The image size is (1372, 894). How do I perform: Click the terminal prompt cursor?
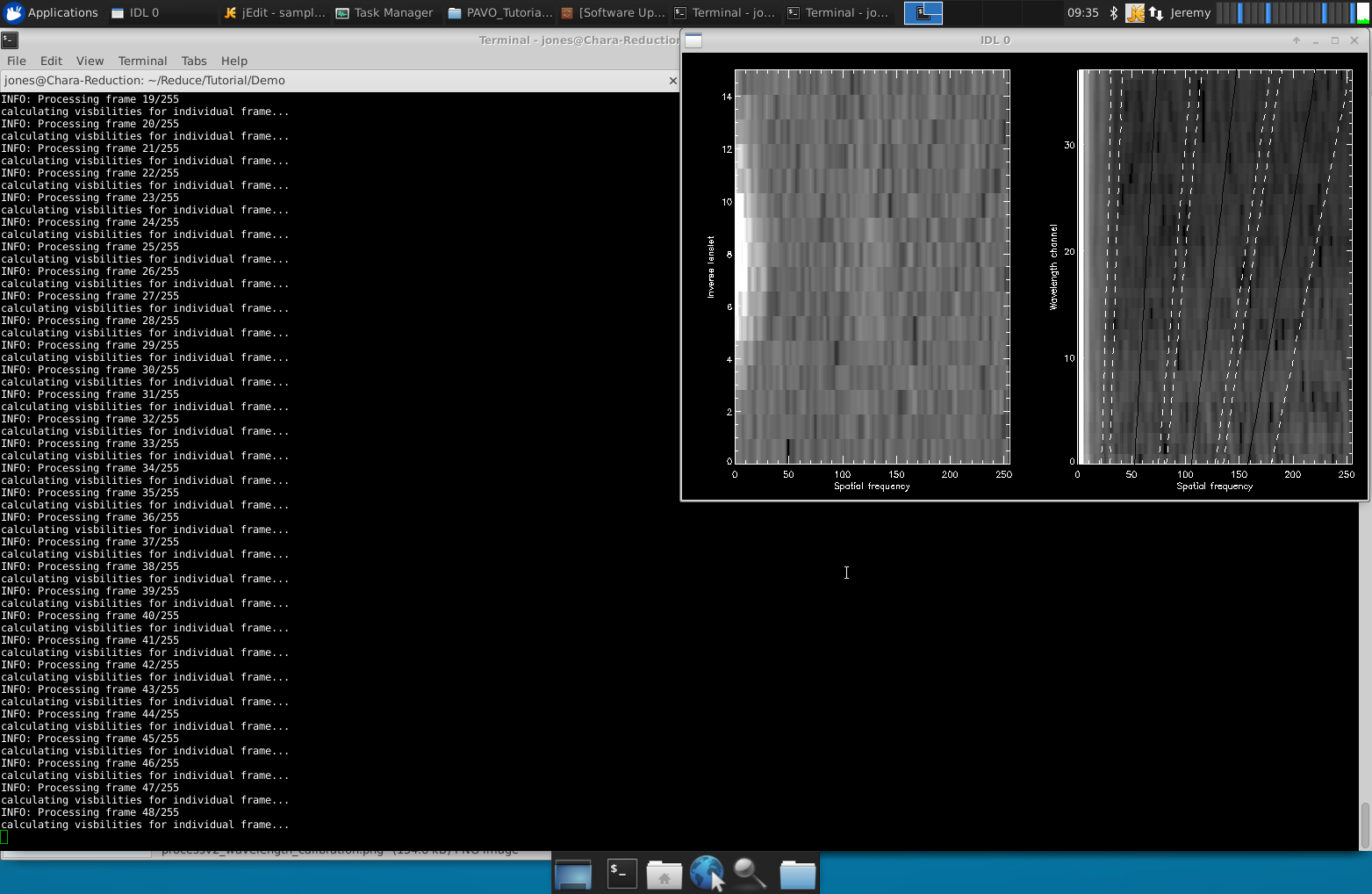coord(4,837)
